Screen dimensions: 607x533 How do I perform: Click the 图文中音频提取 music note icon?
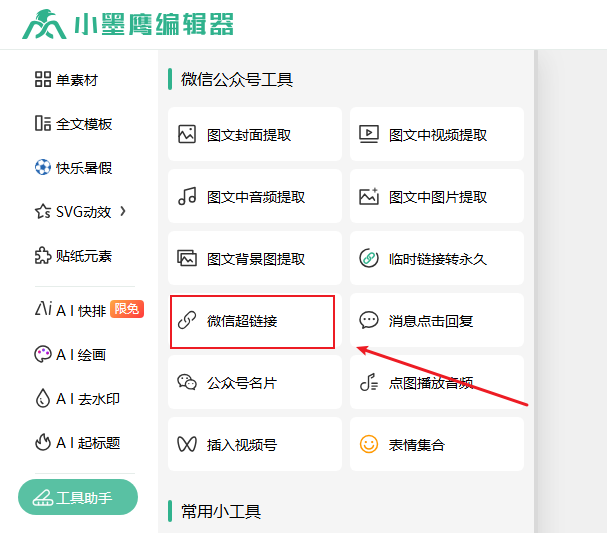pos(187,196)
